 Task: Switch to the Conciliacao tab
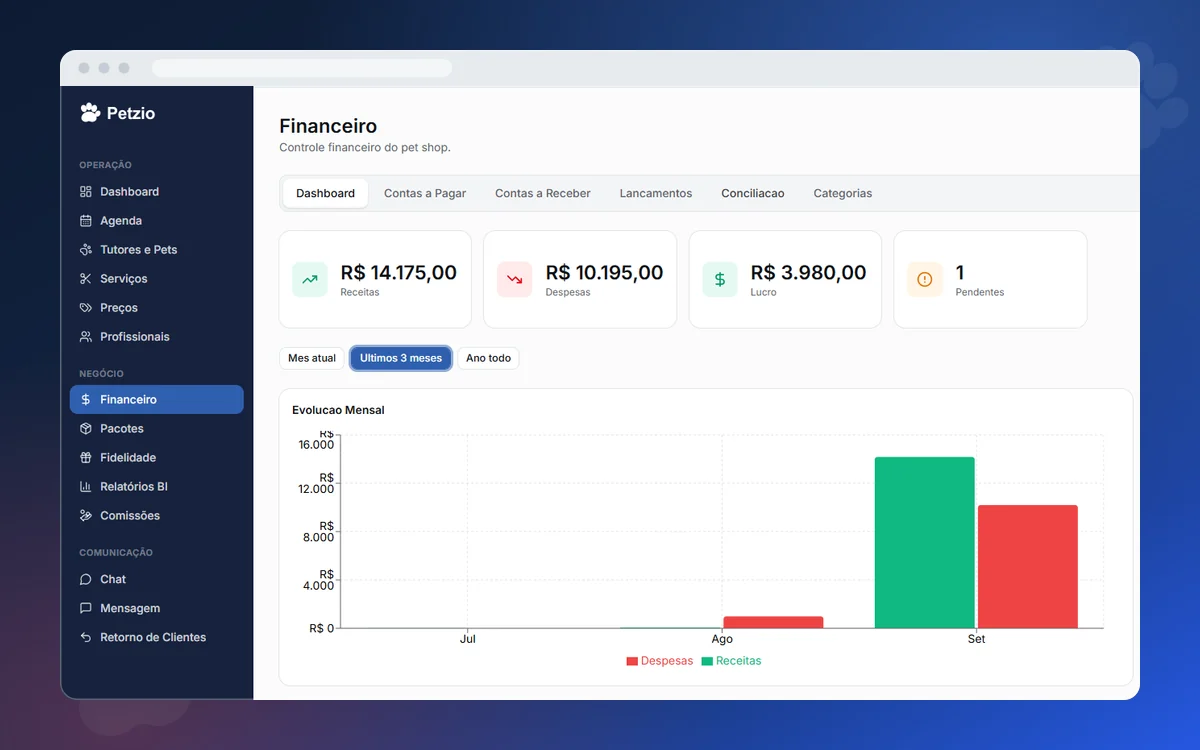(753, 194)
